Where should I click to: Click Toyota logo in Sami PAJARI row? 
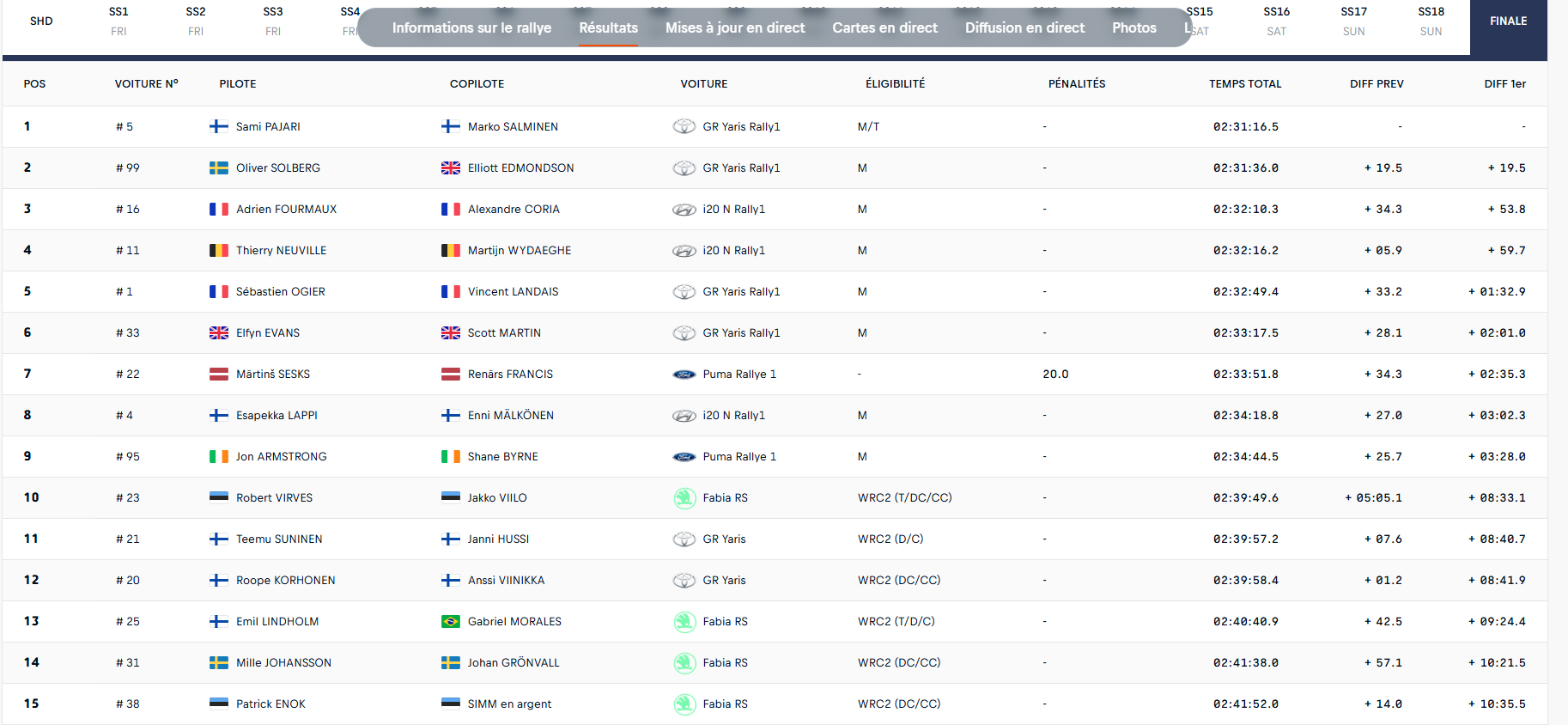point(684,126)
